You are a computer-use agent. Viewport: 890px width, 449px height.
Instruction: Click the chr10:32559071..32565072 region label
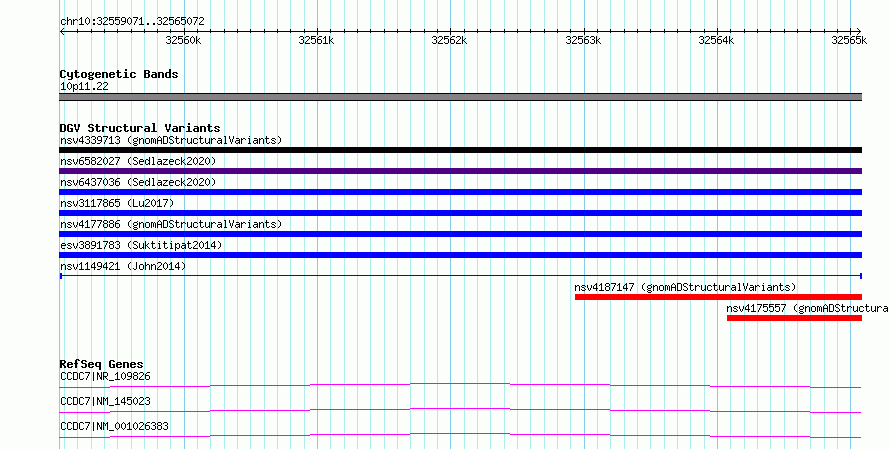click(x=132, y=21)
